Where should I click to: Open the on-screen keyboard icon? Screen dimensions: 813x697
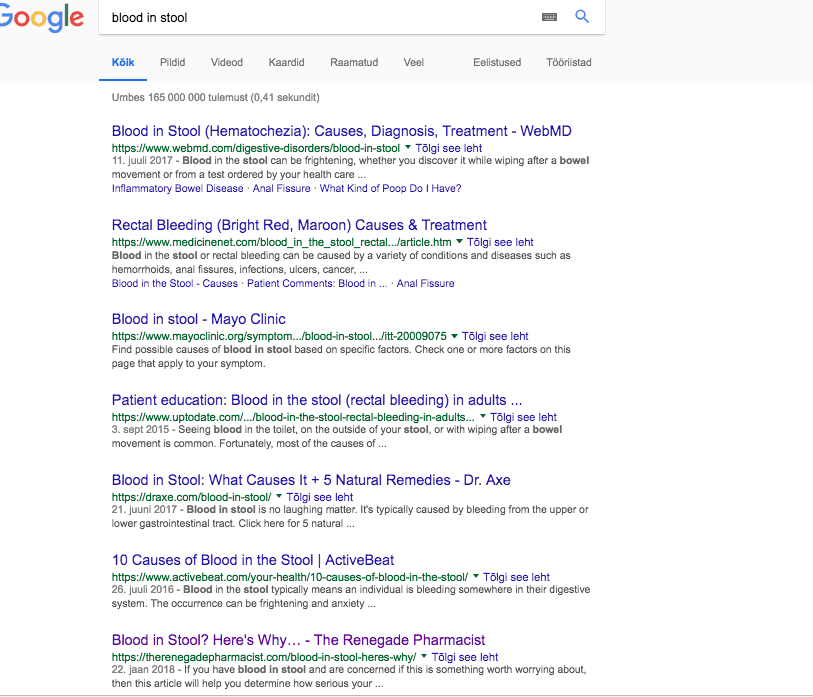[x=550, y=18]
